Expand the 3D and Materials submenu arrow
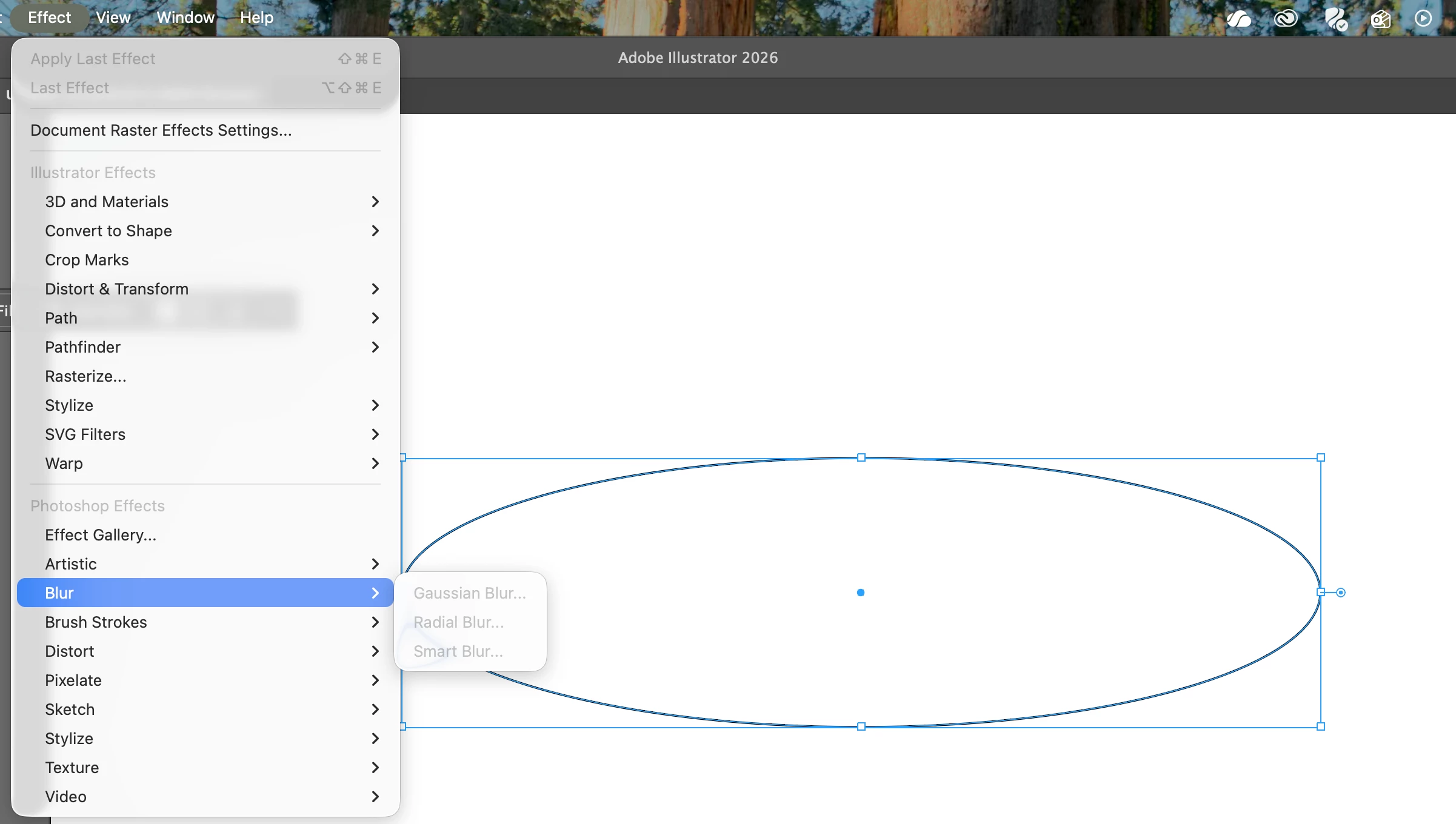The image size is (1456, 824). (x=375, y=202)
